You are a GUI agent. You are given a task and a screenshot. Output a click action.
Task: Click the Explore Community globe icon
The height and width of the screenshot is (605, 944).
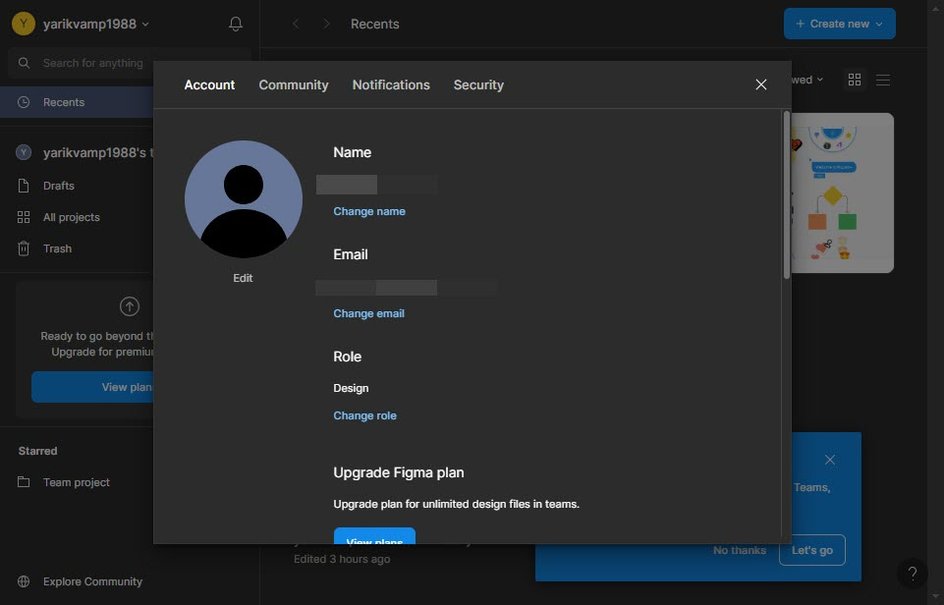(23, 582)
